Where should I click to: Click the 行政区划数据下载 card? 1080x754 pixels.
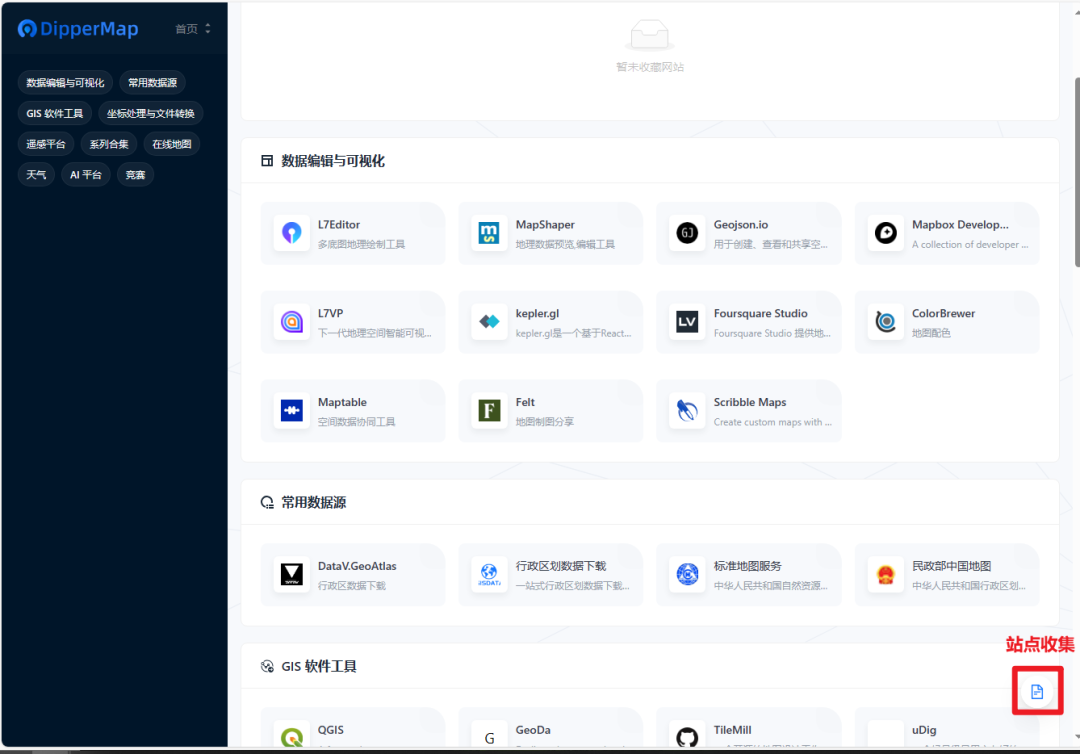[551, 575]
